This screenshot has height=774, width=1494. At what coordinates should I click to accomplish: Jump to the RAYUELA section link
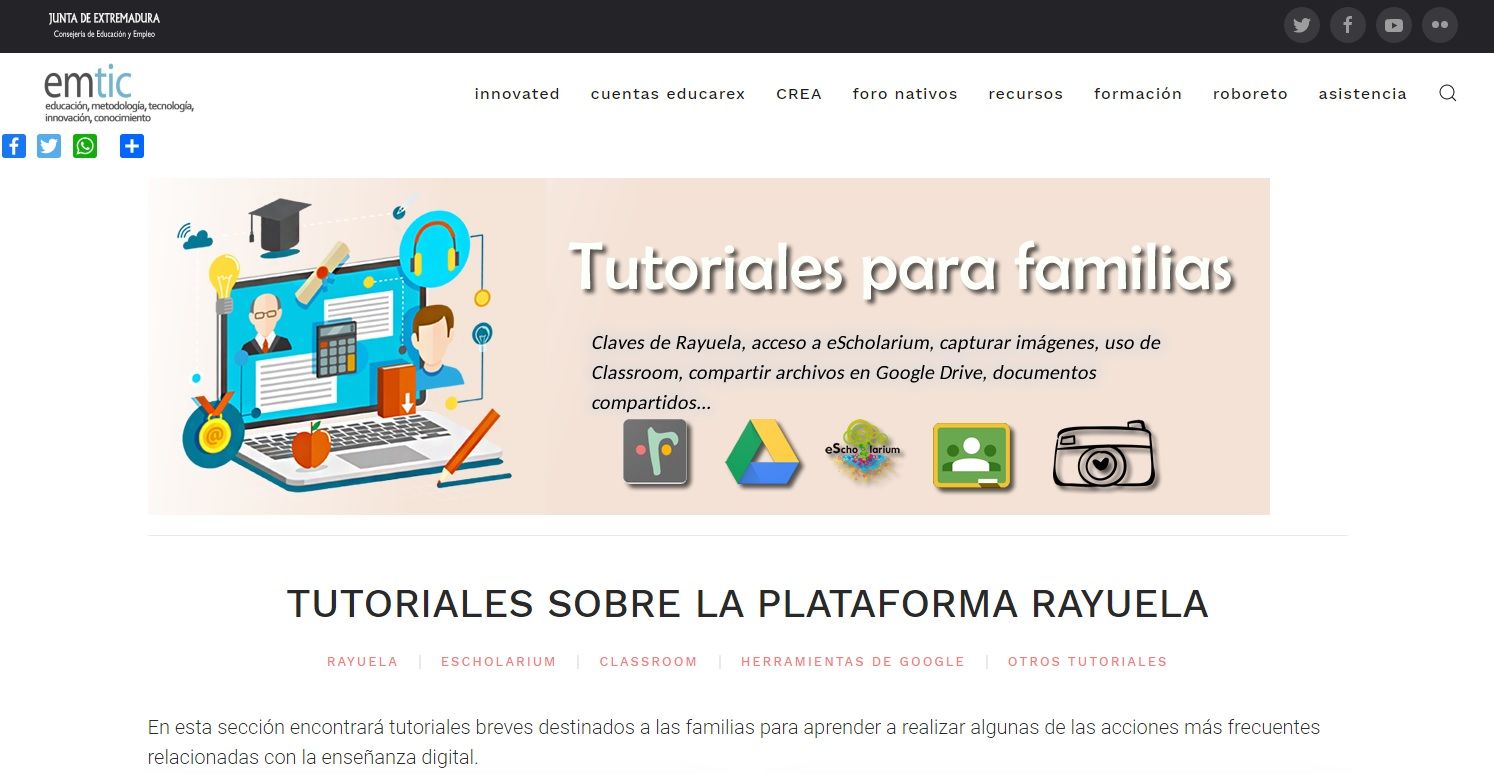click(362, 662)
